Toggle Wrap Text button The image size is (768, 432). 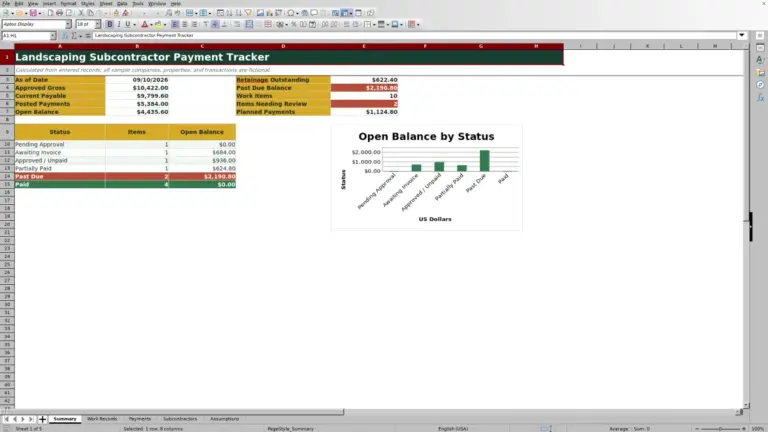(x=237, y=24)
